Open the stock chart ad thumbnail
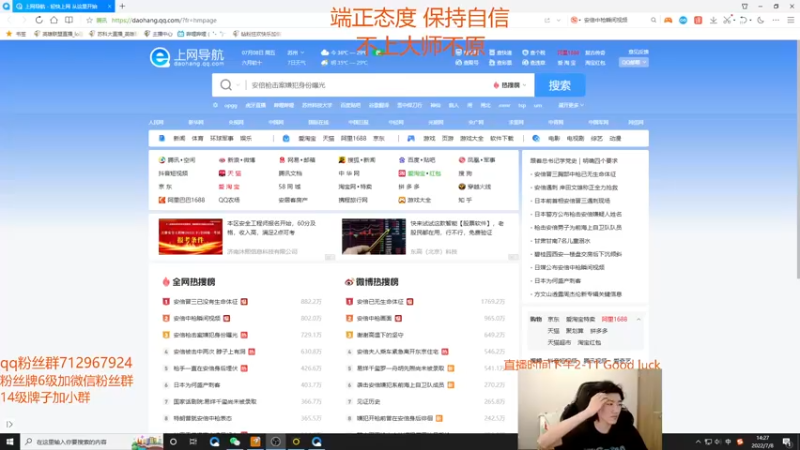Image resolution: width=800 pixels, height=450 pixels. pyautogui.click(x=373, y=236)
